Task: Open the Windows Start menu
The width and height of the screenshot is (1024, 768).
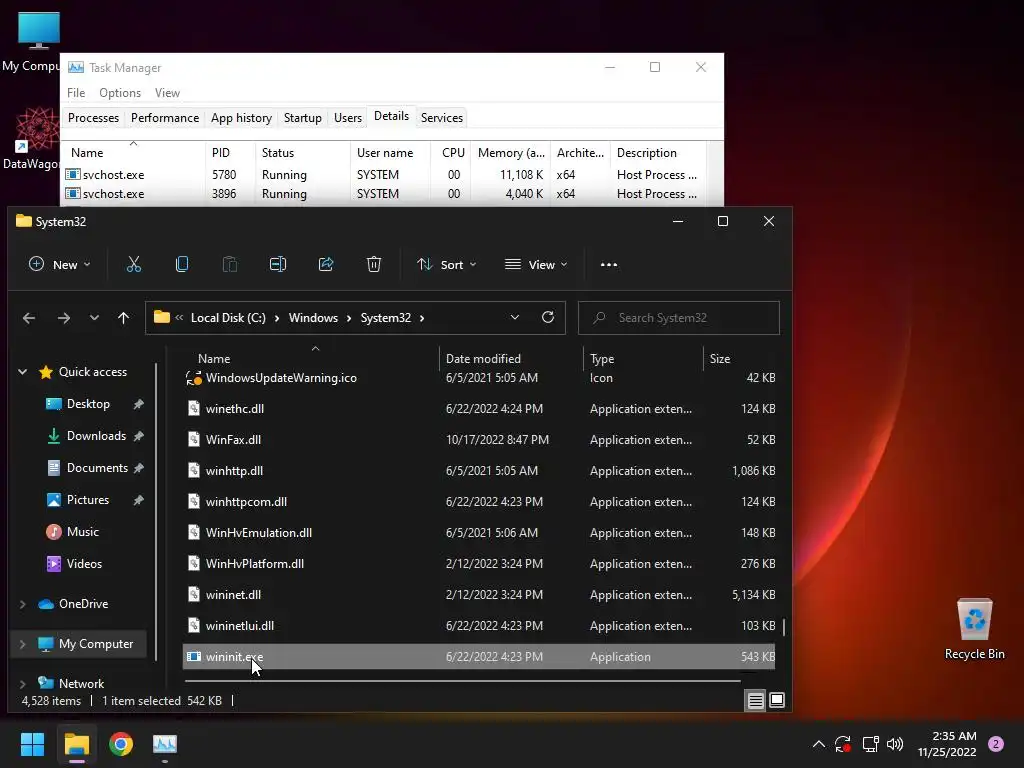Action: [x=32, y=744]
